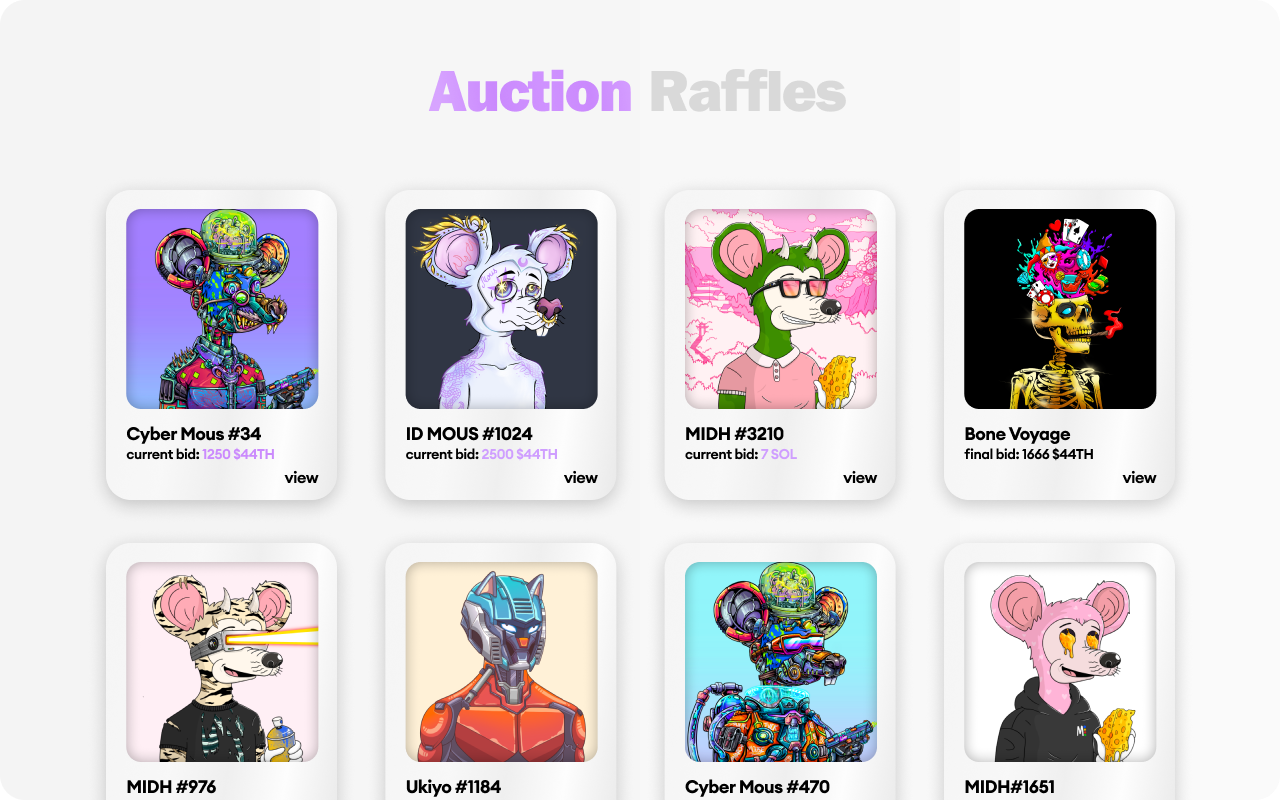
Task: Open the Bone Voyage skeleton artwork
Action: tap(1060, 309)
